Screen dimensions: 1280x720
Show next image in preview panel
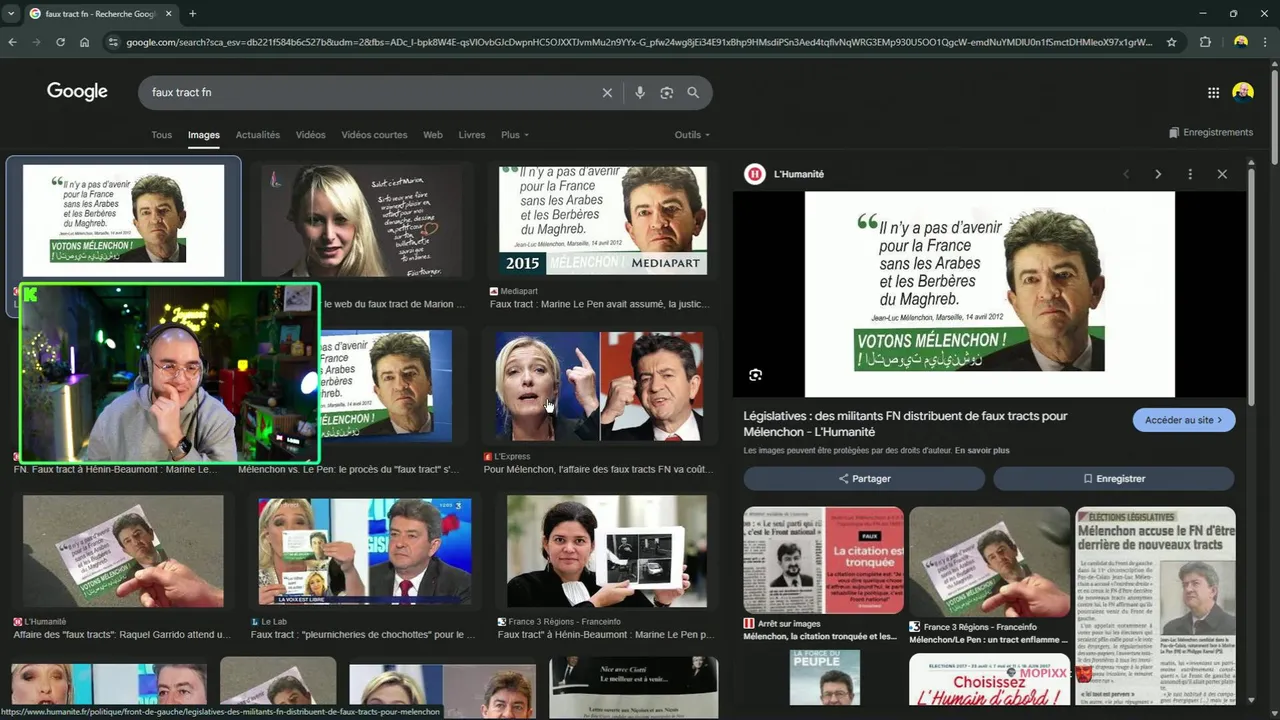point(1158,174)
